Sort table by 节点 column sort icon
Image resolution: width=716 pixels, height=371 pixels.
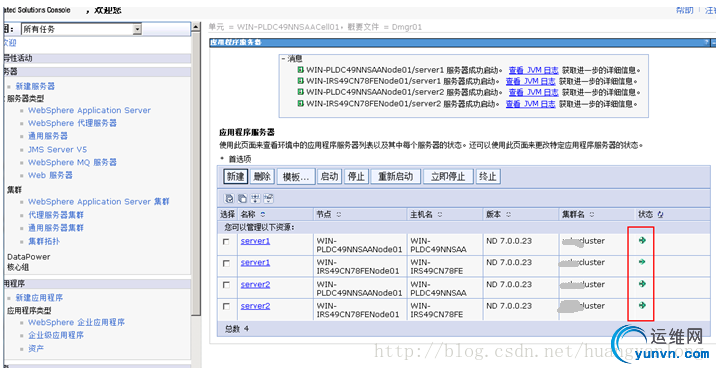coord(339,214)
